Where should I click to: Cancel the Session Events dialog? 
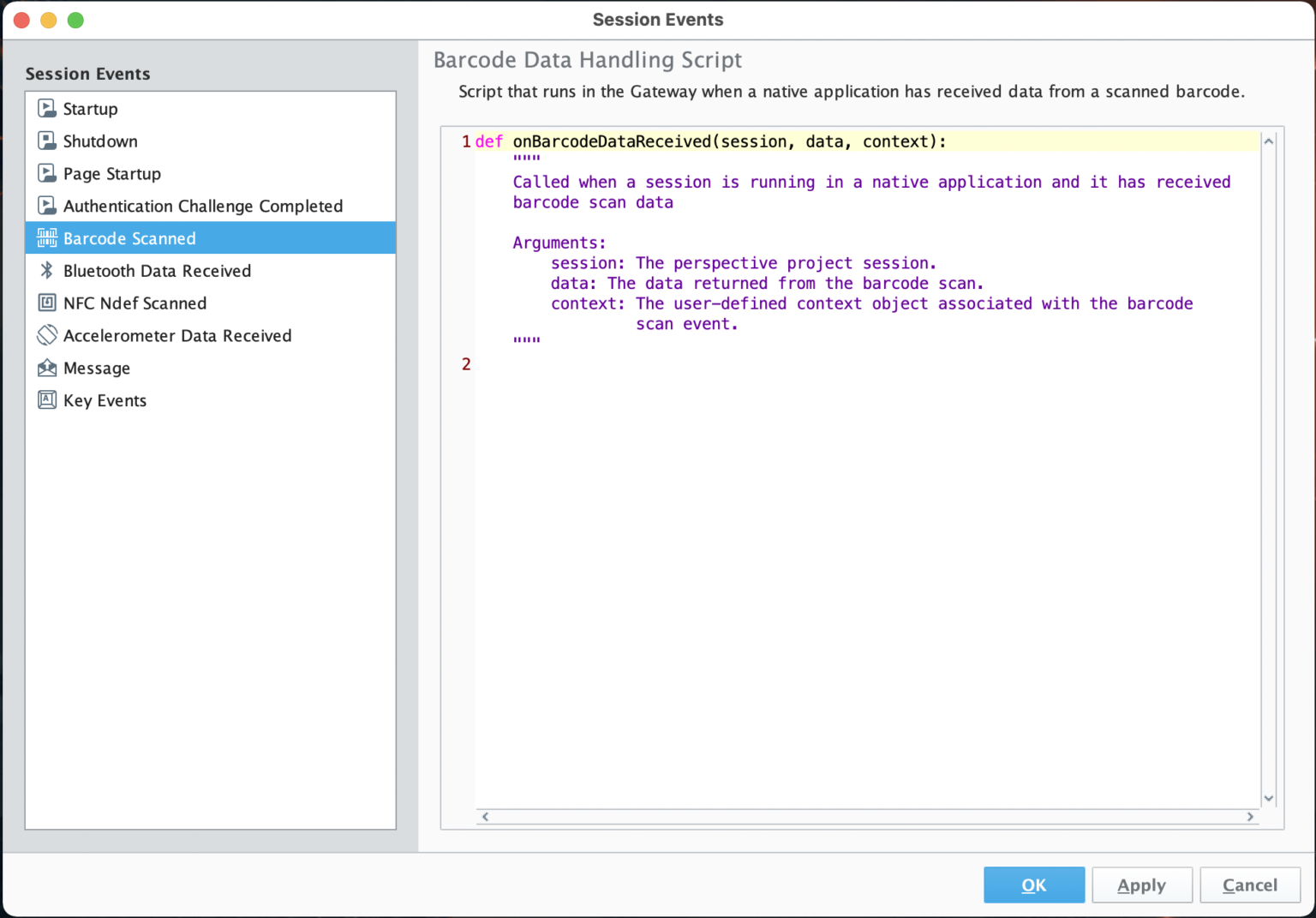tap(1249, 885)
